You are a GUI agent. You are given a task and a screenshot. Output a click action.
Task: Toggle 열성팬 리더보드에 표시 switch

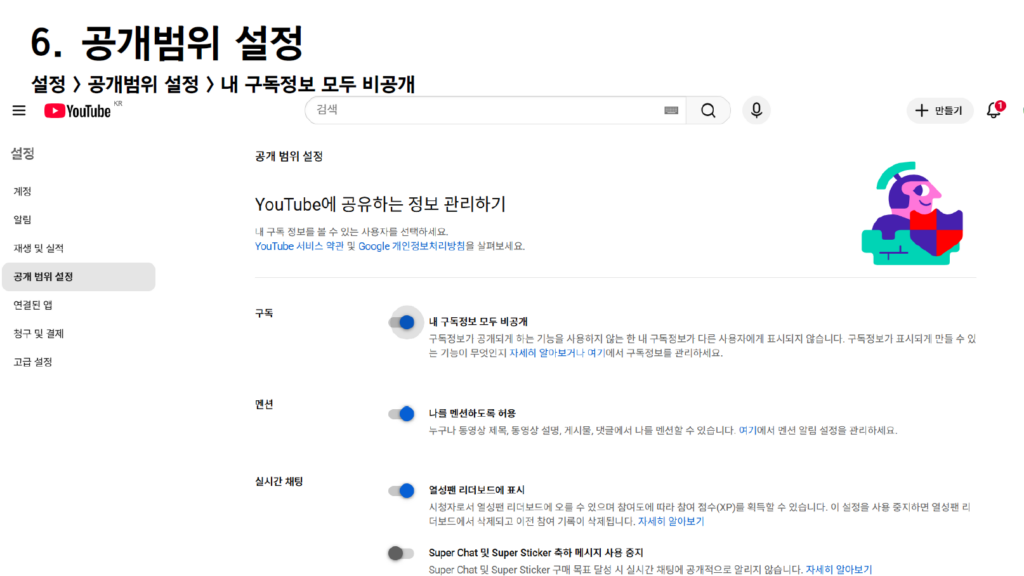click(x=402, y=490)
